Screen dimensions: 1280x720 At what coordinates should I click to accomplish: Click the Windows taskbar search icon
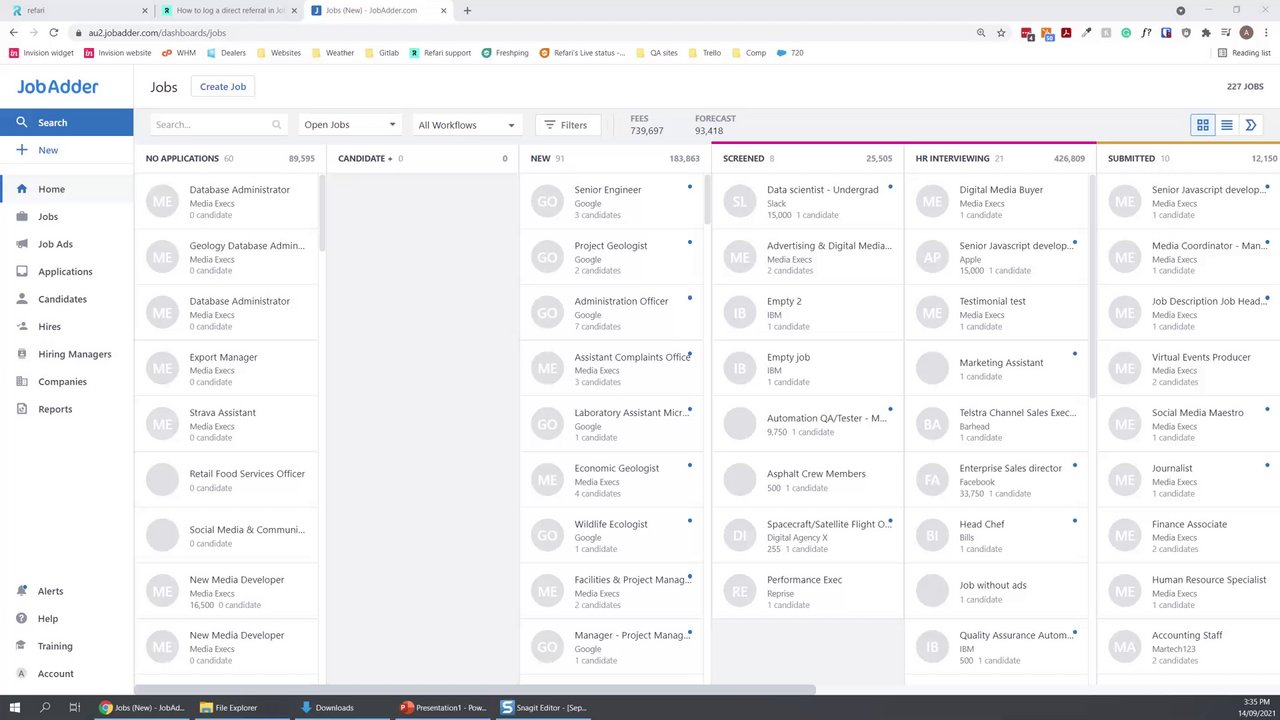coord(45,707)
